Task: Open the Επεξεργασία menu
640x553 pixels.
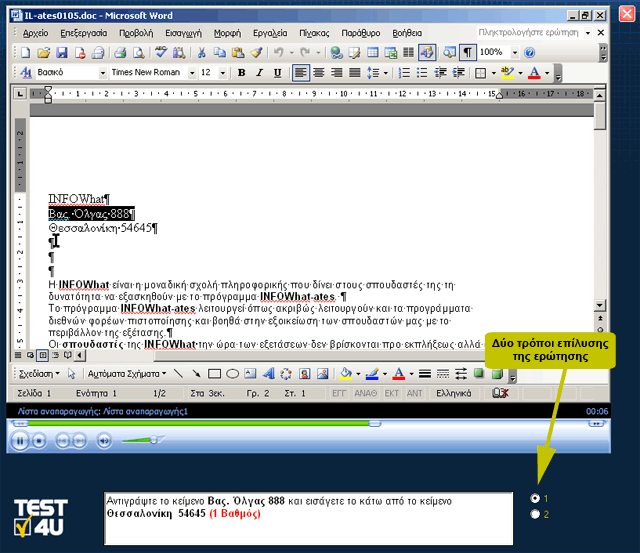Action: 84,33
